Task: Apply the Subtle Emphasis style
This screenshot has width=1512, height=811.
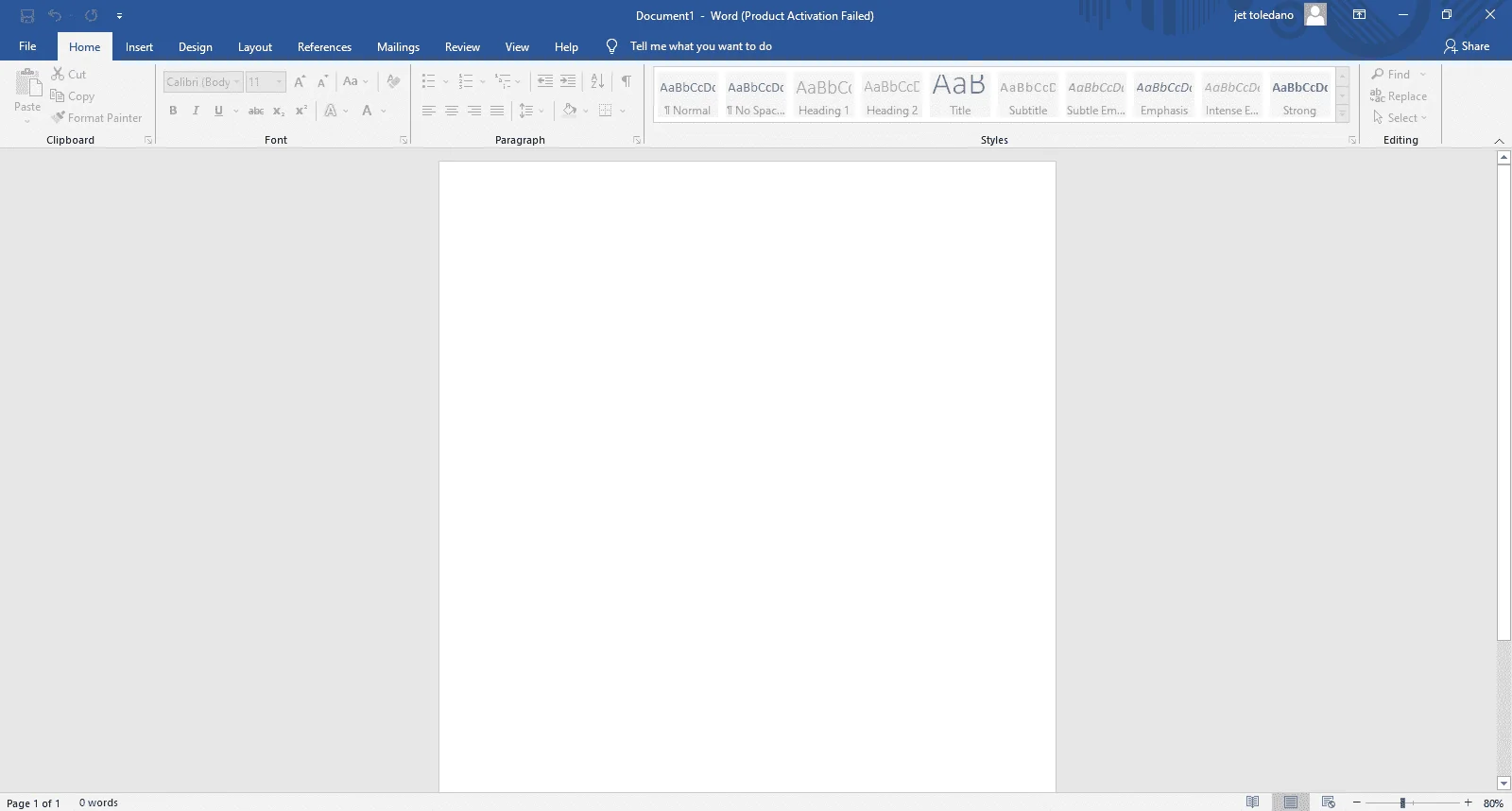Action: pos(1096,95)
